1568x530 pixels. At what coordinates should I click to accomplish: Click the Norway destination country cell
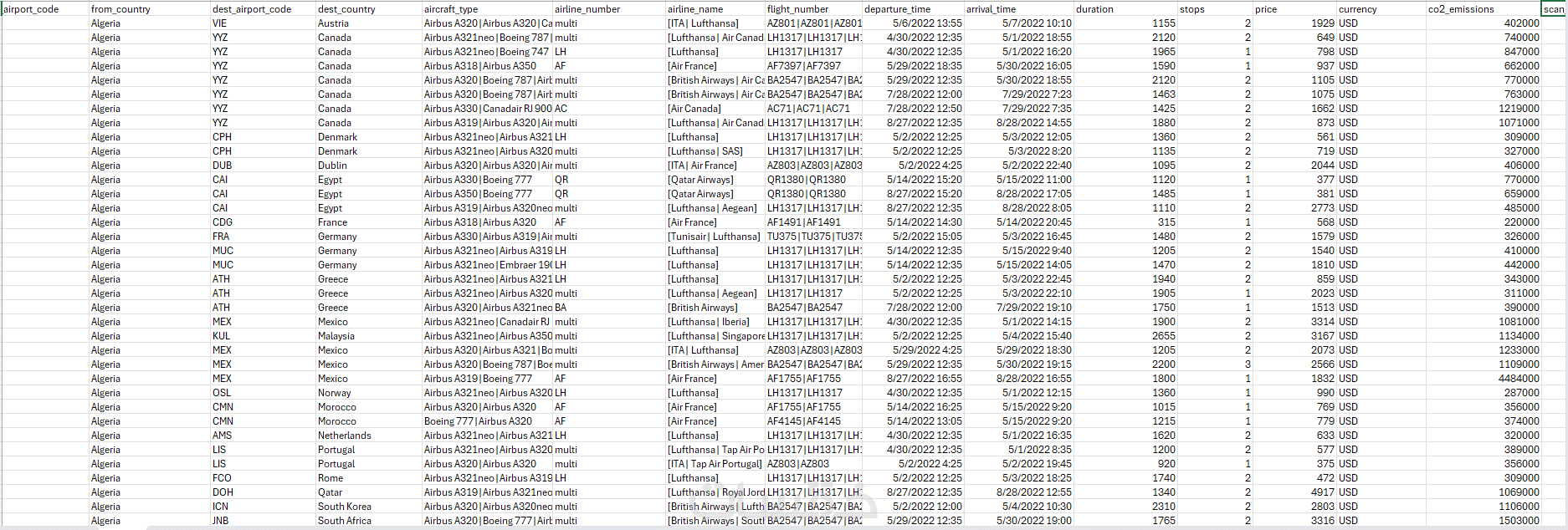pos(369,393)
